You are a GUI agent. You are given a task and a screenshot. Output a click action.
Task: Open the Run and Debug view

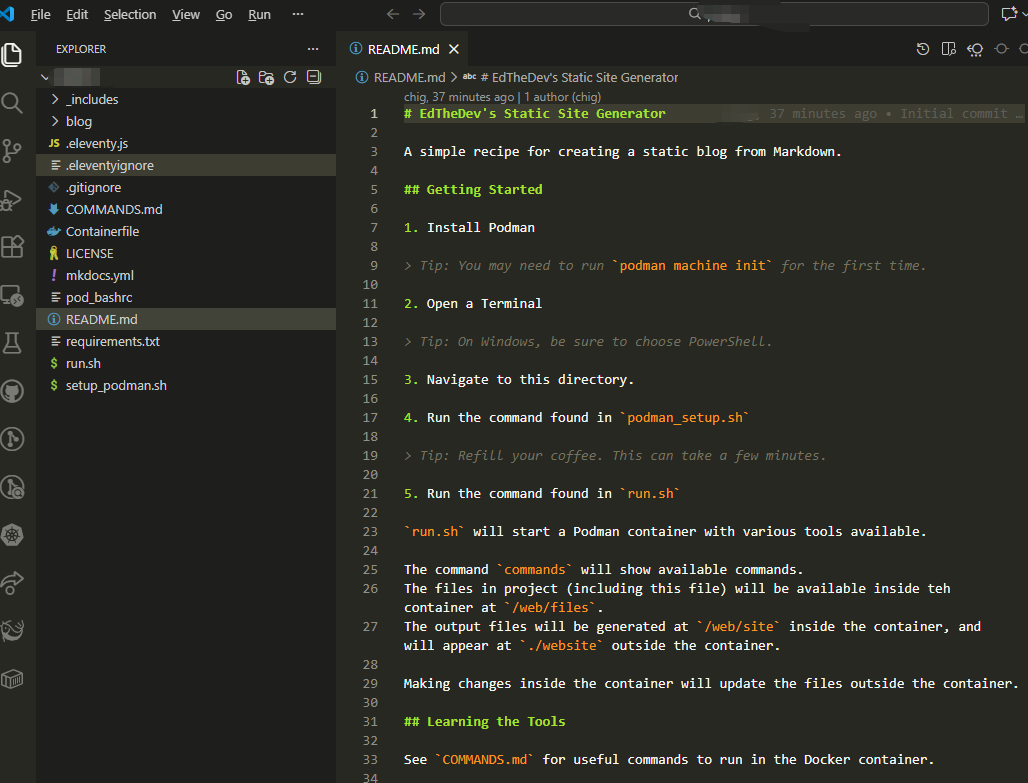click(x=12, y=199)
